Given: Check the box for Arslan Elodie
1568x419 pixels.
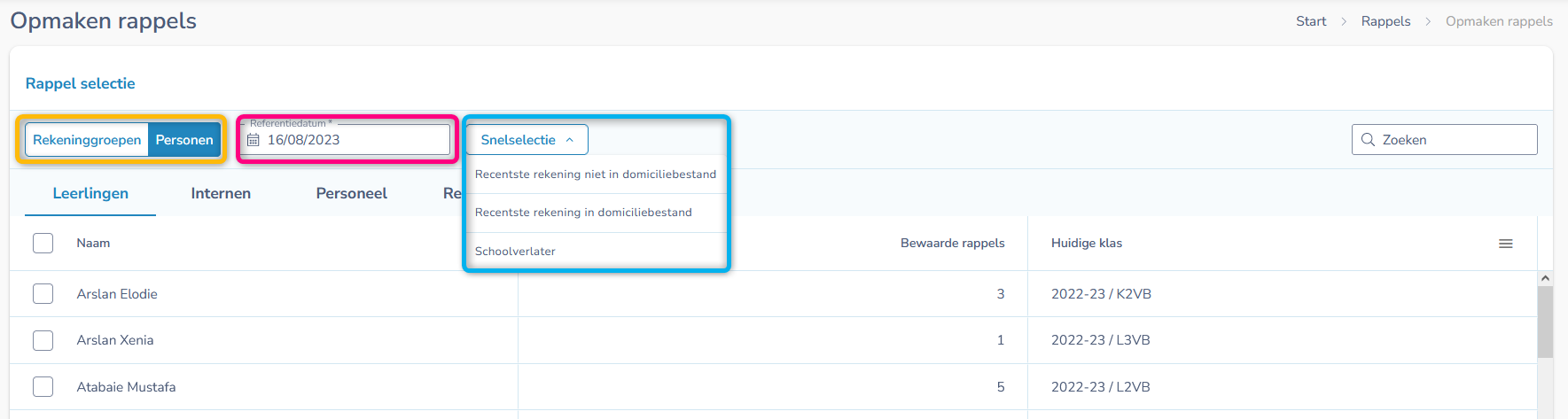Looking at the screenshot, I should [x=43, y=294].
